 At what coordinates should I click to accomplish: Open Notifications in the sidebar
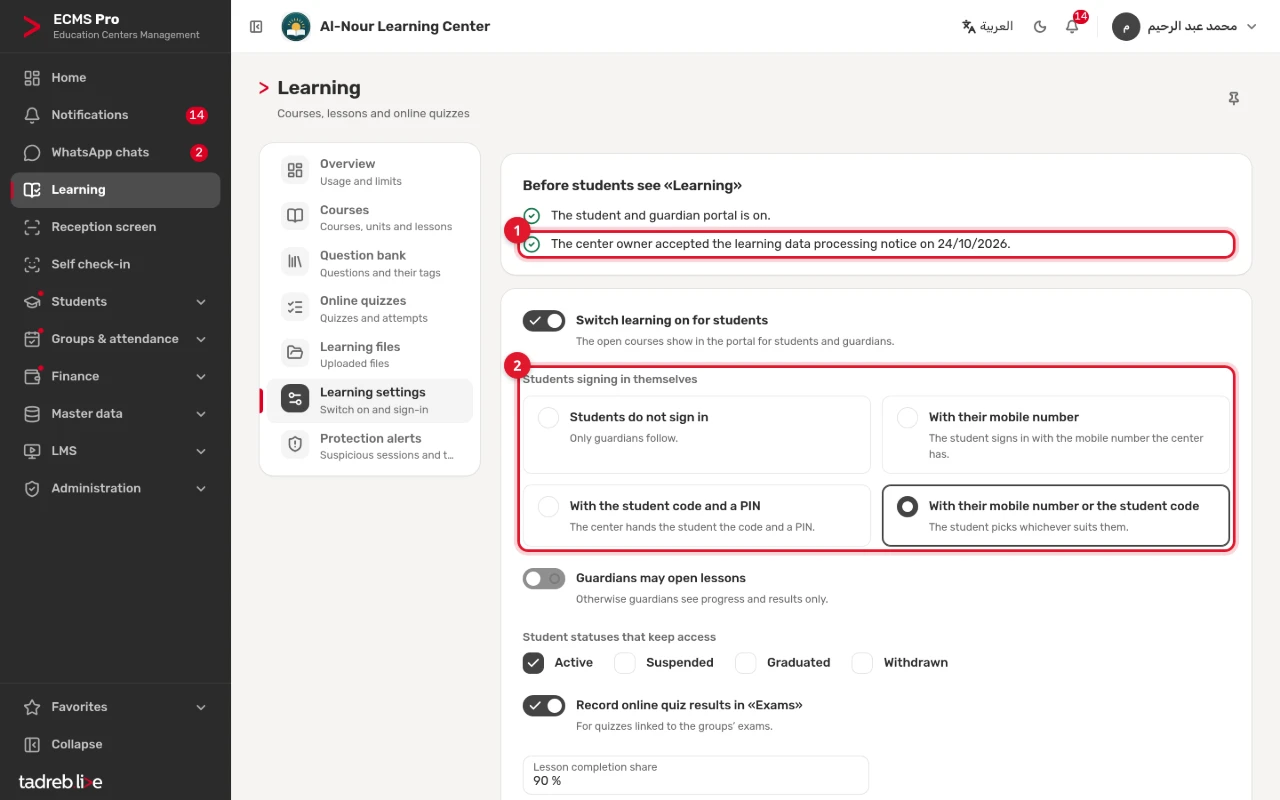coord(115,115)
